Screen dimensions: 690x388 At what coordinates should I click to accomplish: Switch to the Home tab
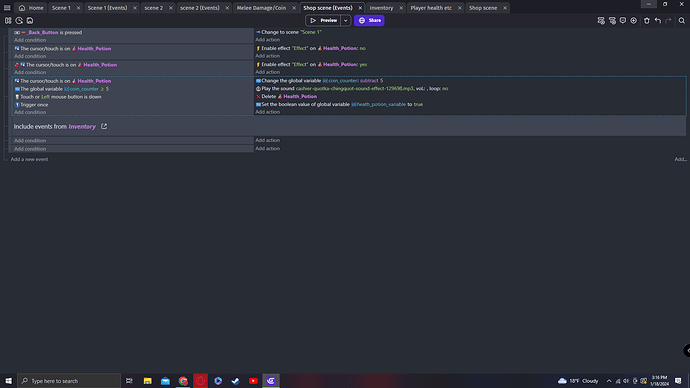click(x=31, y=8)
